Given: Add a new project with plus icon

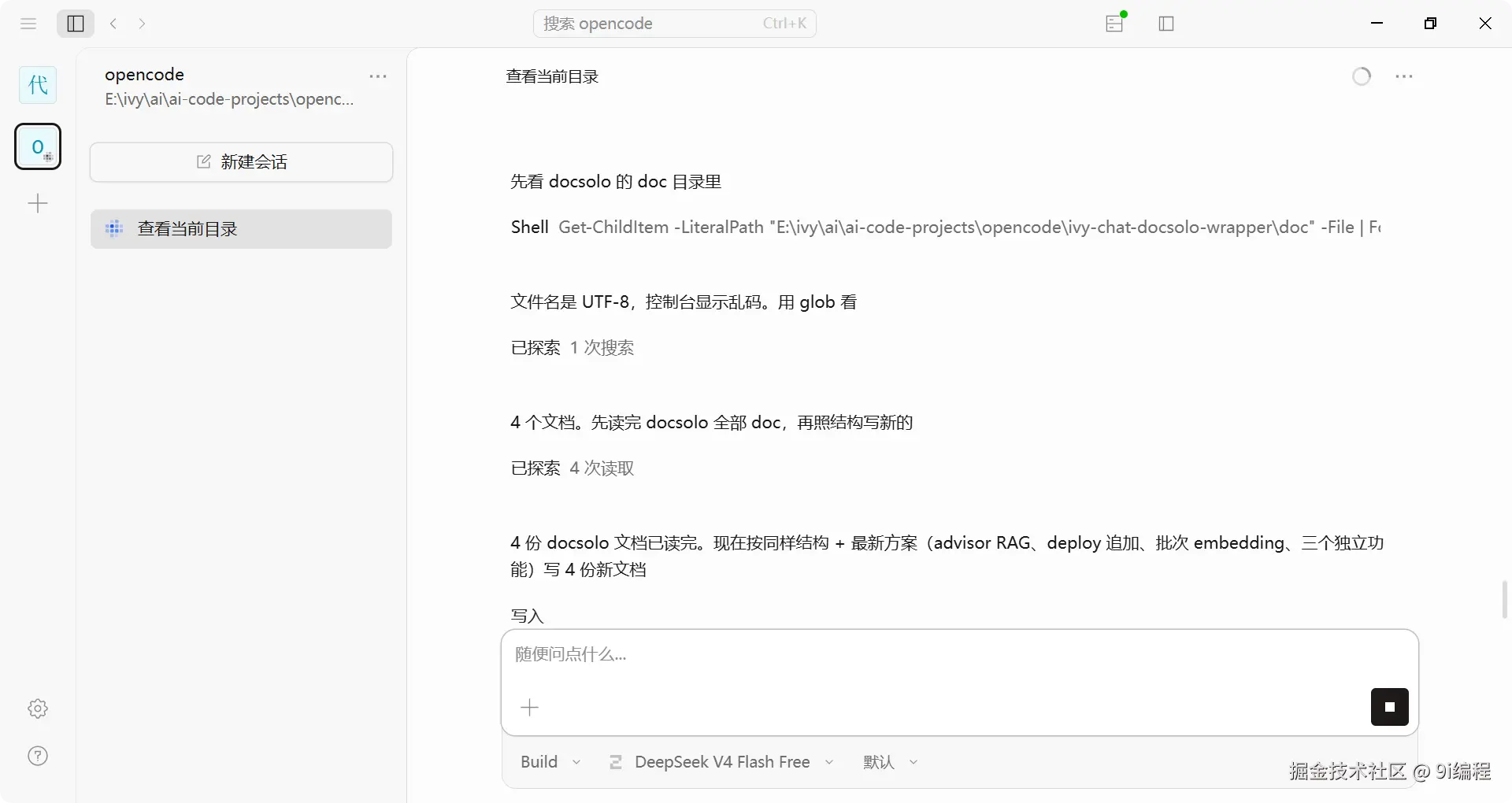Looking at the screenshot, I should 38,204.
